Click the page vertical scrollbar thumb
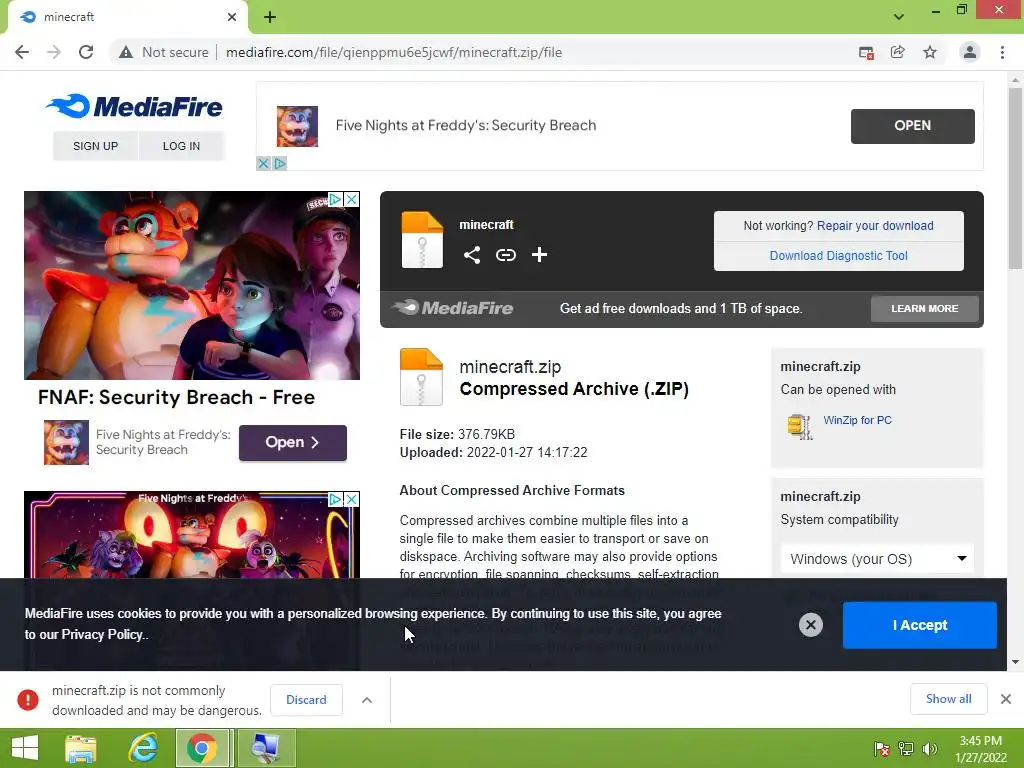The image size is (1024, 768). (1015, 178)
